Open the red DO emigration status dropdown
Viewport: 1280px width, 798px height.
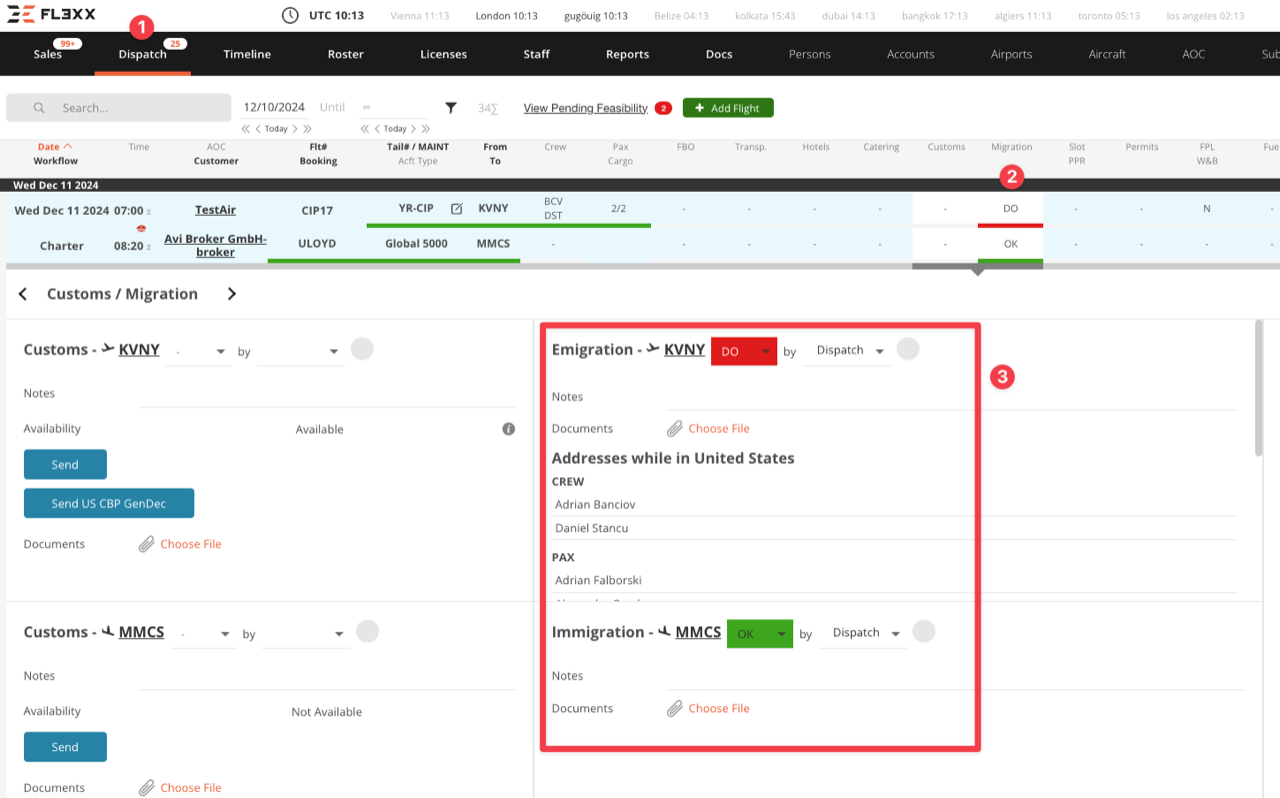[744, 351]
